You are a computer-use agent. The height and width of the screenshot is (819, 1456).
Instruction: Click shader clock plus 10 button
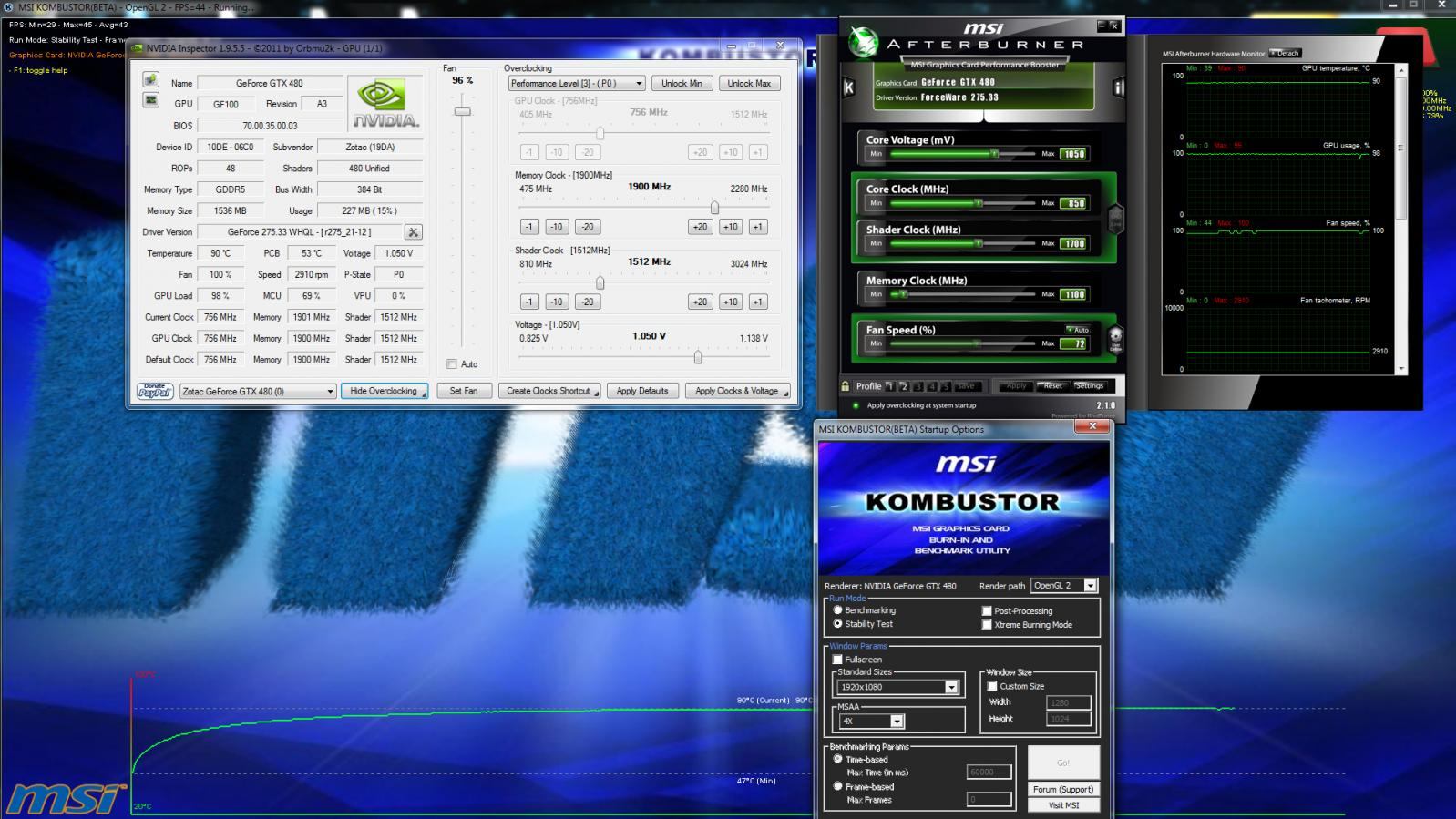coord(731,302)
